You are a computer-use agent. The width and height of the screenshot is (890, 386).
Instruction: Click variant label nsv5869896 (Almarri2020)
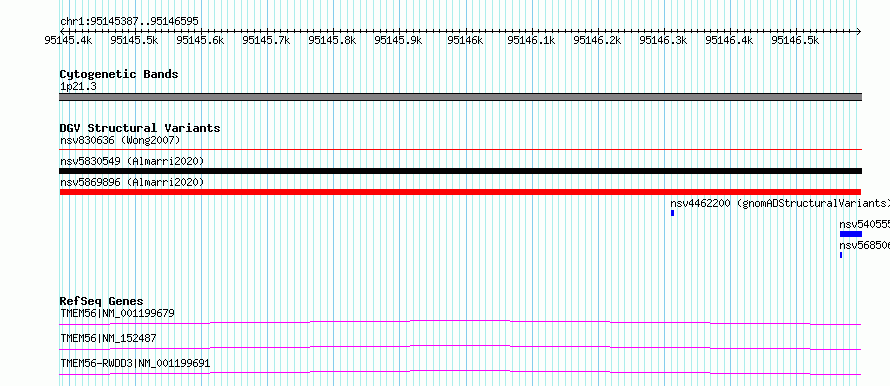point(132,182)
